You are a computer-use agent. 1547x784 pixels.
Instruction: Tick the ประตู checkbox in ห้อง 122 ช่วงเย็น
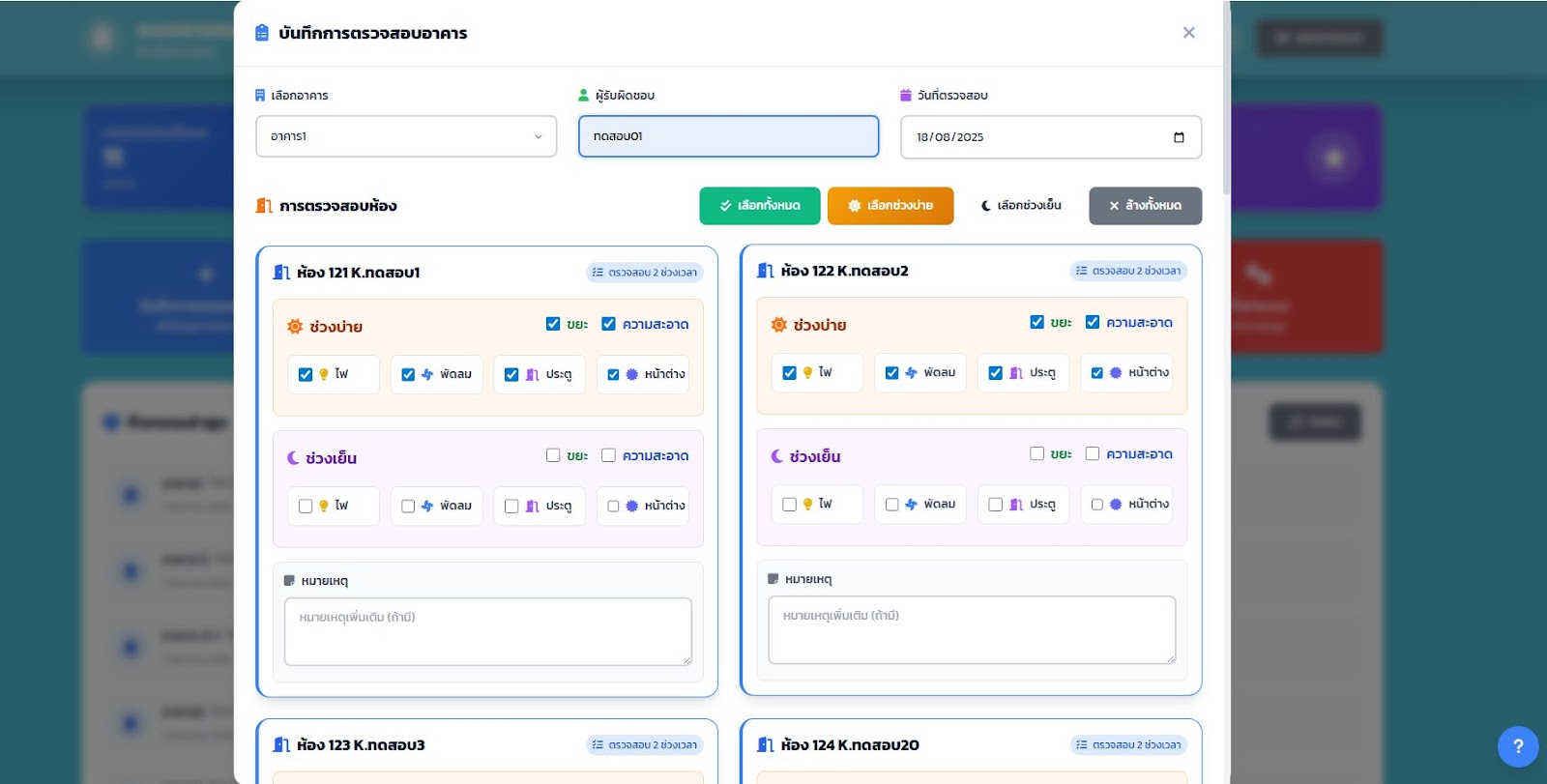995,505
